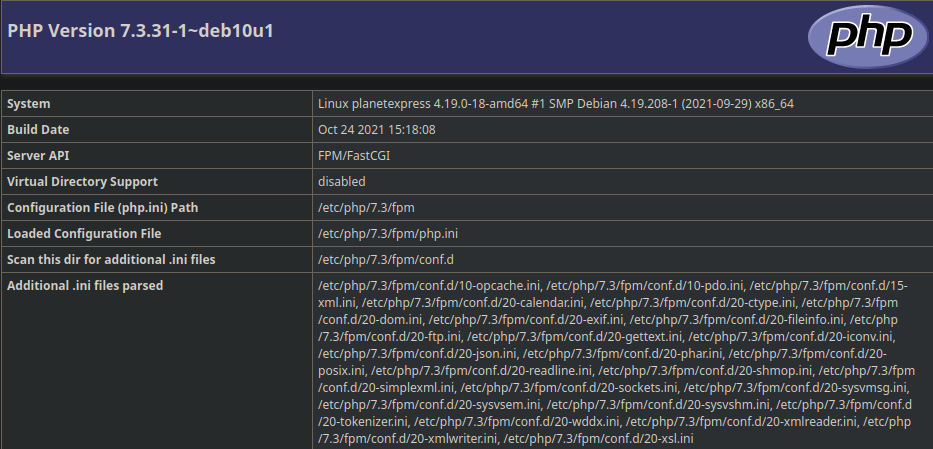Click the 20-xsl.ini path text
The image size is (933, 449).
(x=599, y=439)
